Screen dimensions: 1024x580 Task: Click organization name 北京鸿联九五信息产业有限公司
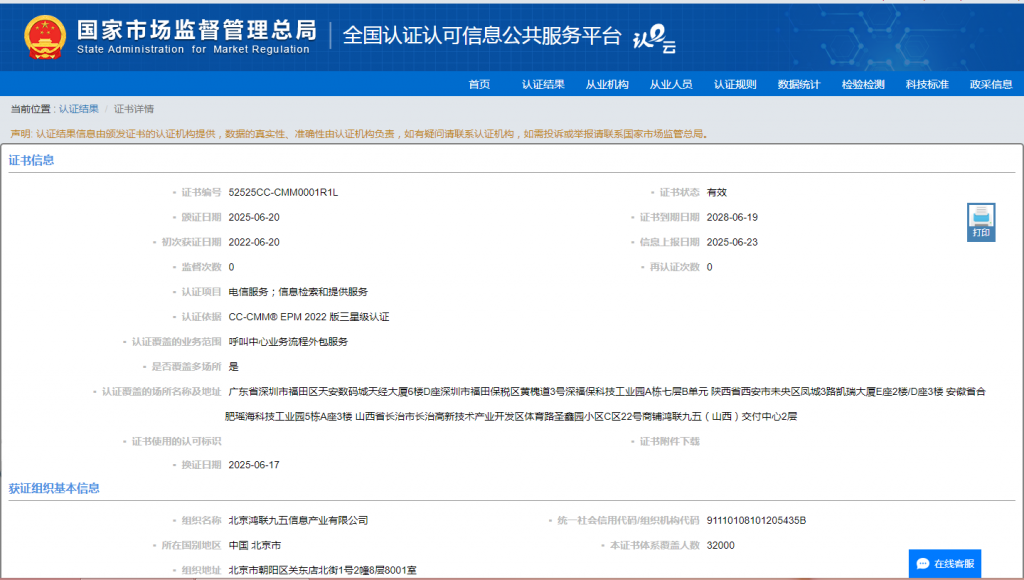(298, 520)
